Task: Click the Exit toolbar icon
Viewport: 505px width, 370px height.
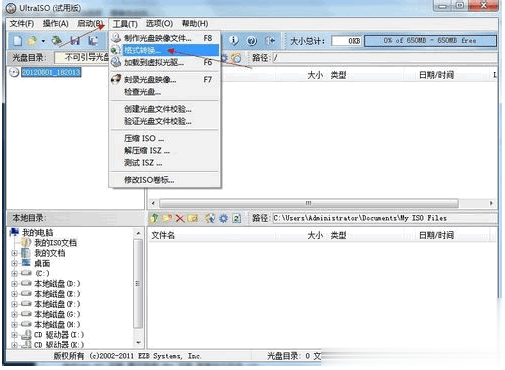Action: (270, 41)
